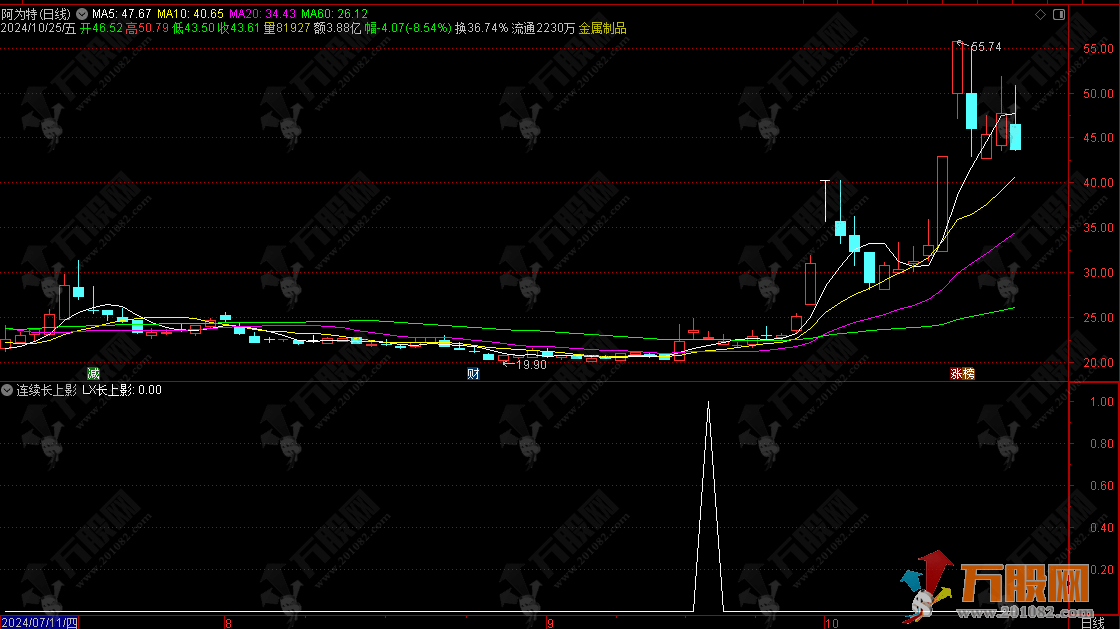Click the volume value 量81927
Image resolution: width=1120 pixels, height=629 pixels.
(x=286, y=28)
